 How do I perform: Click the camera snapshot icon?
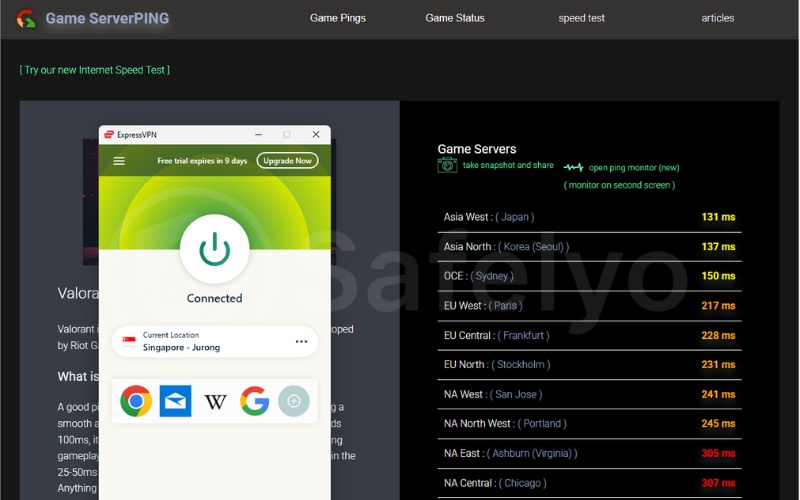point(447,165)
